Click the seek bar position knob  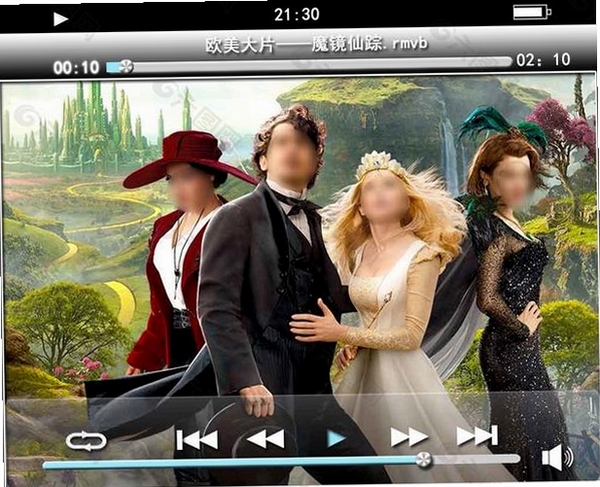click(x=126, y=66)
